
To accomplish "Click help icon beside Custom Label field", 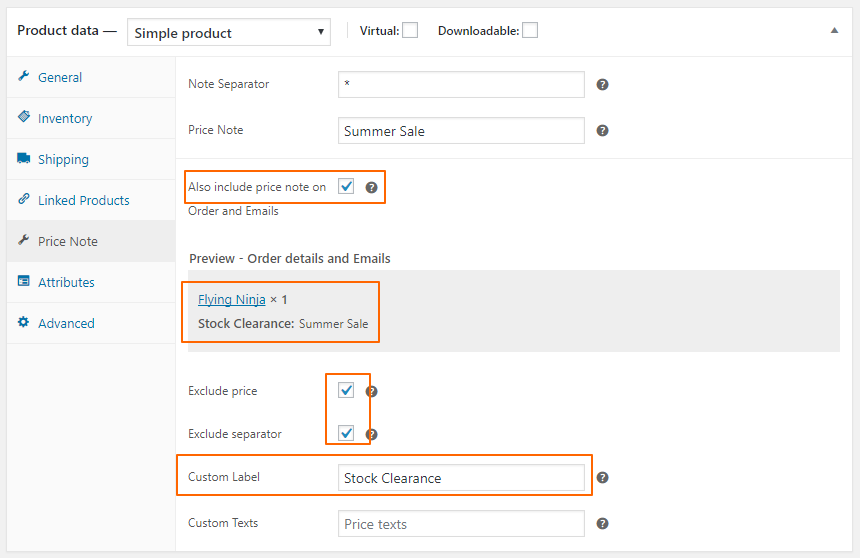I will tap(602, 478).
